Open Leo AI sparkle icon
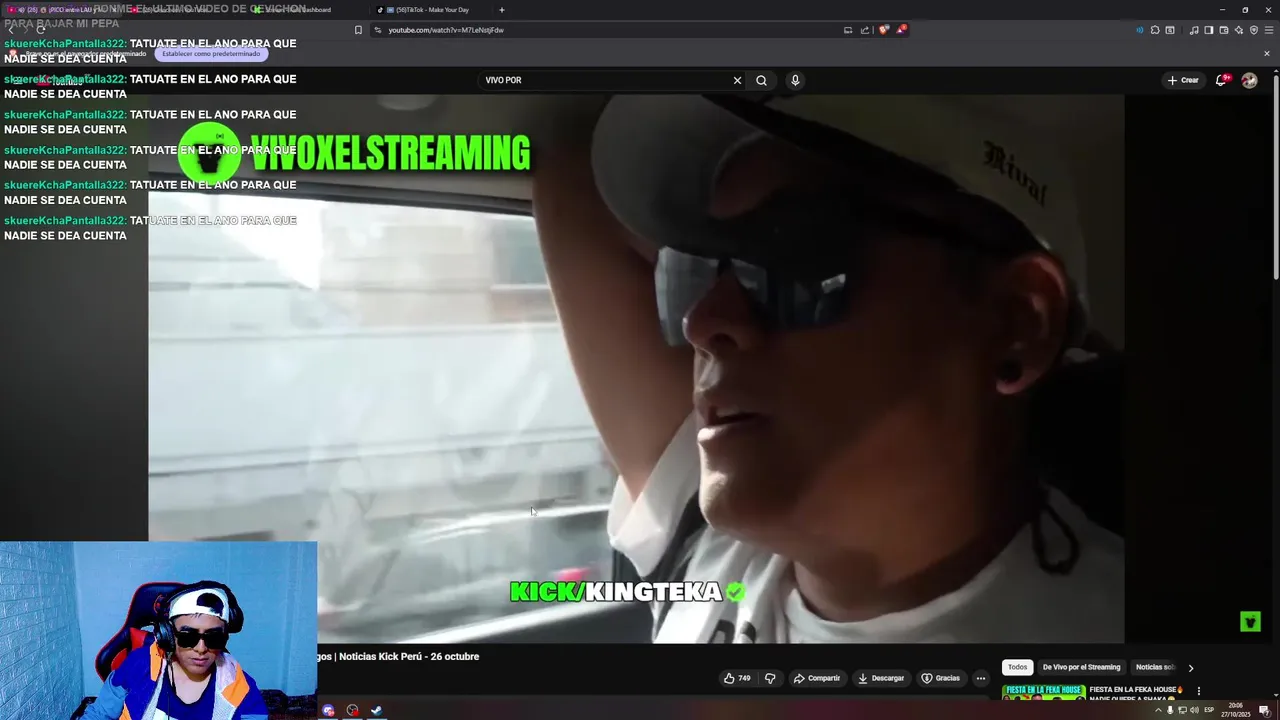1280x720 pixels. click(x=1239, y=30)
